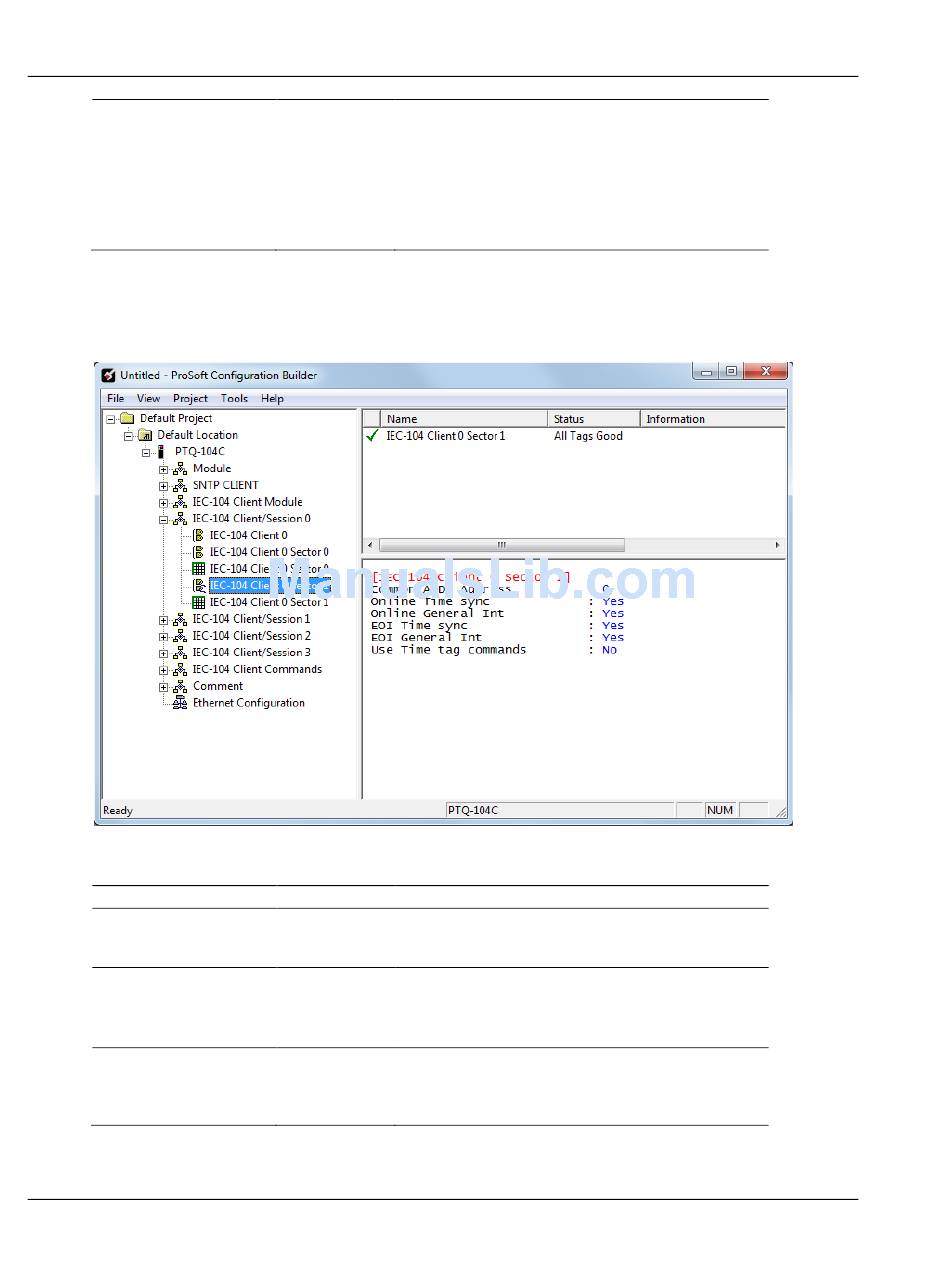950x1267 pixels.
Task: Click the IEC-104 Client Module node icon
Action: point(180,502)
